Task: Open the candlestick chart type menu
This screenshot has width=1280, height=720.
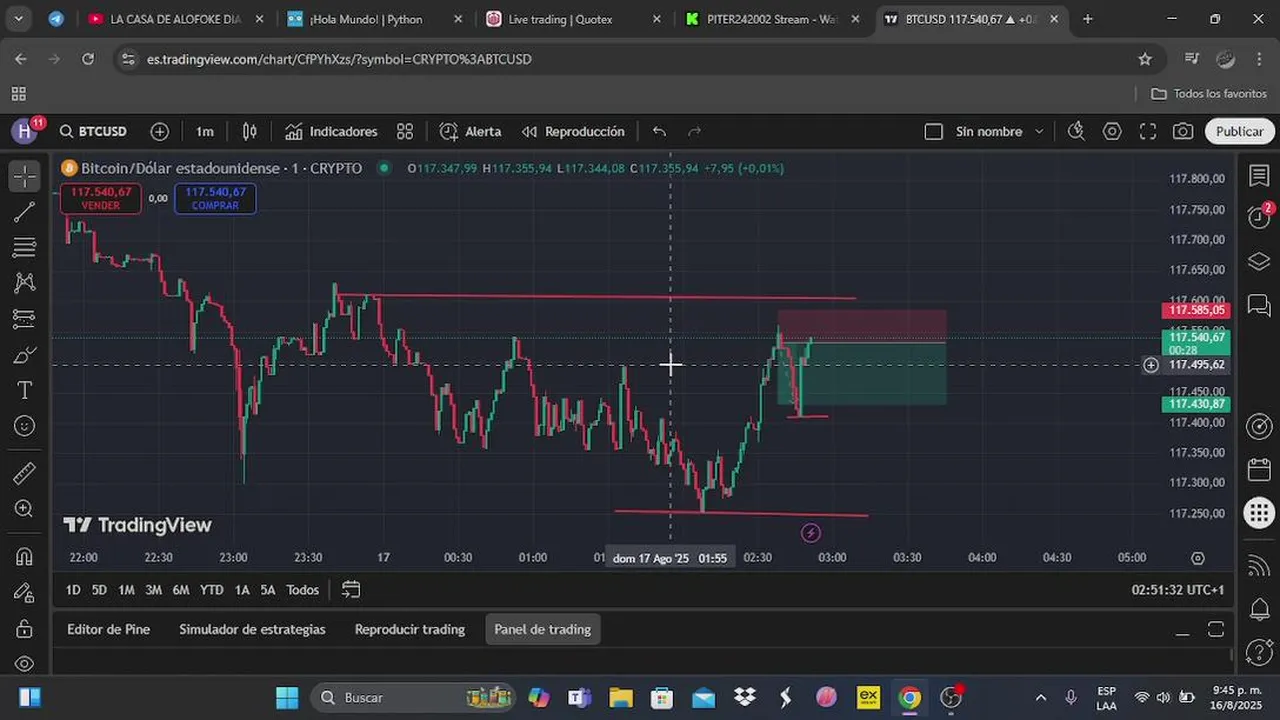Action: click(250, 131)
